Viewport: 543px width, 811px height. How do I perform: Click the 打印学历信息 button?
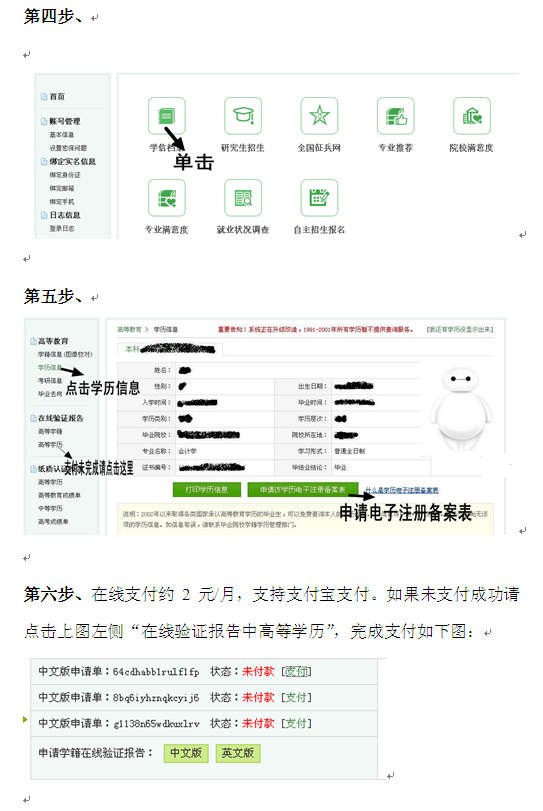pyautogui.click(x=207, y=489)
